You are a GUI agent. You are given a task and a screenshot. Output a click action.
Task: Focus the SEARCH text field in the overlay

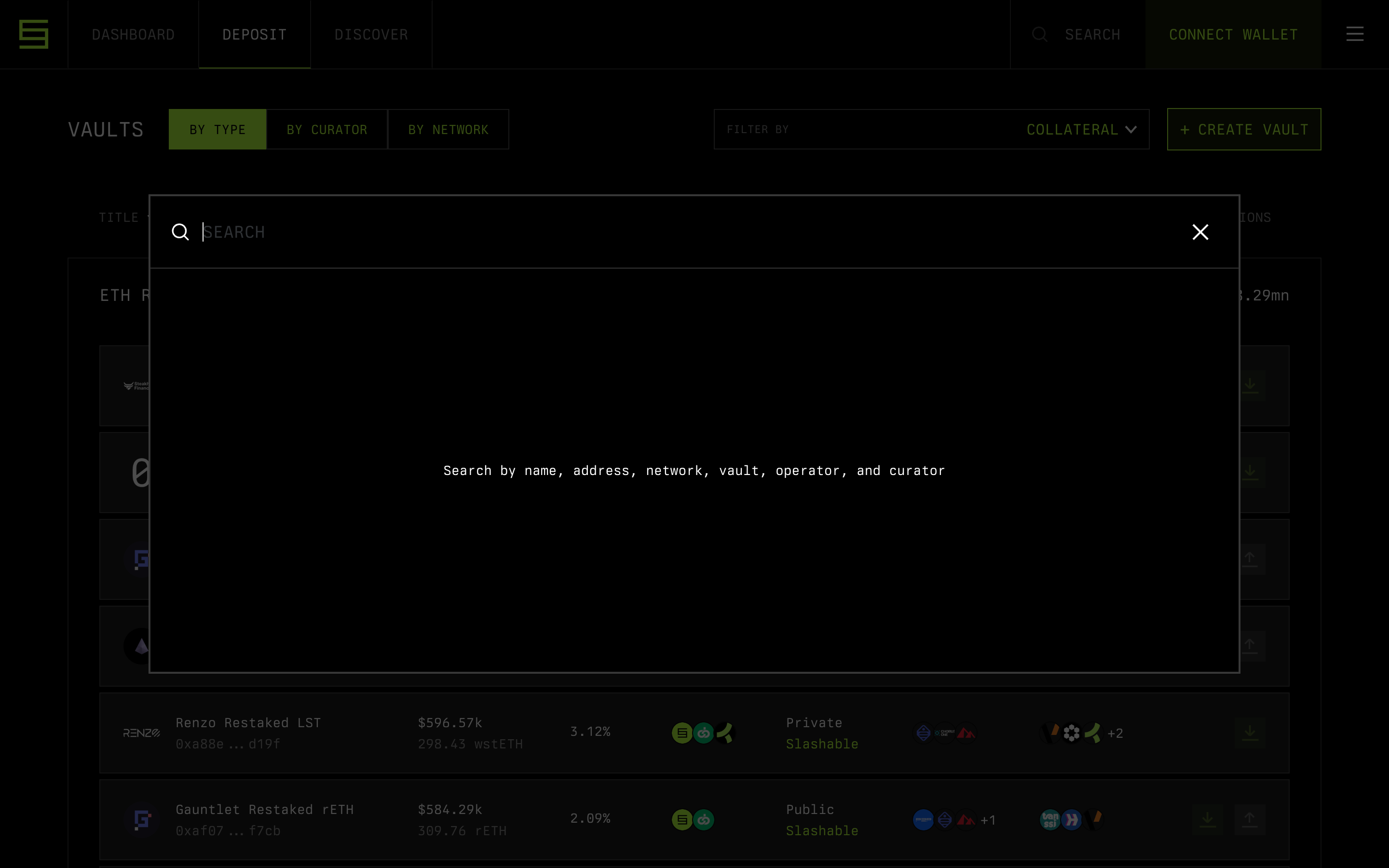689,232
